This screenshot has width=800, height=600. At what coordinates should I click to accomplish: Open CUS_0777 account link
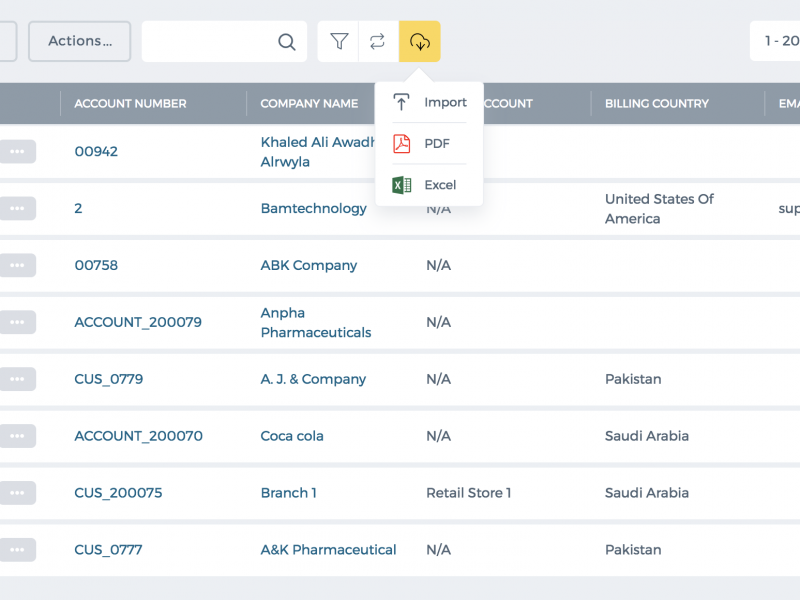tap(108, 549)
